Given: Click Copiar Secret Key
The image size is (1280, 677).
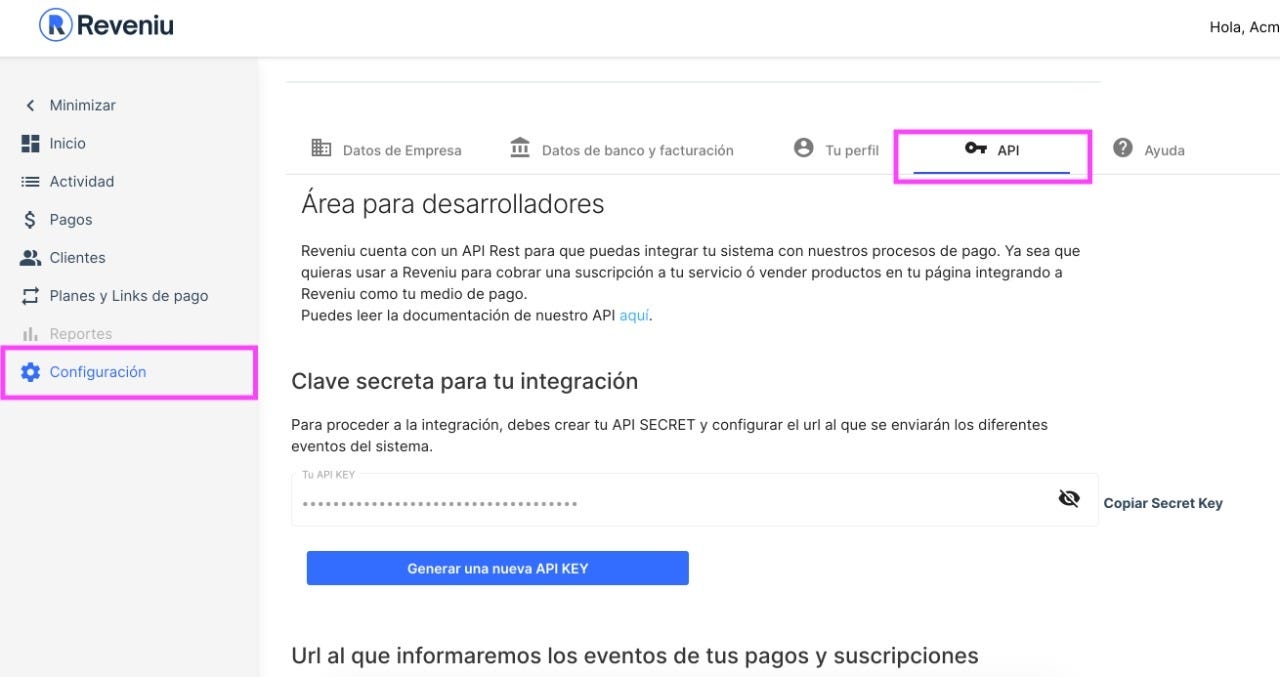Looking at the screenshot, I should pyautogui.click(x=1162, y=503).
